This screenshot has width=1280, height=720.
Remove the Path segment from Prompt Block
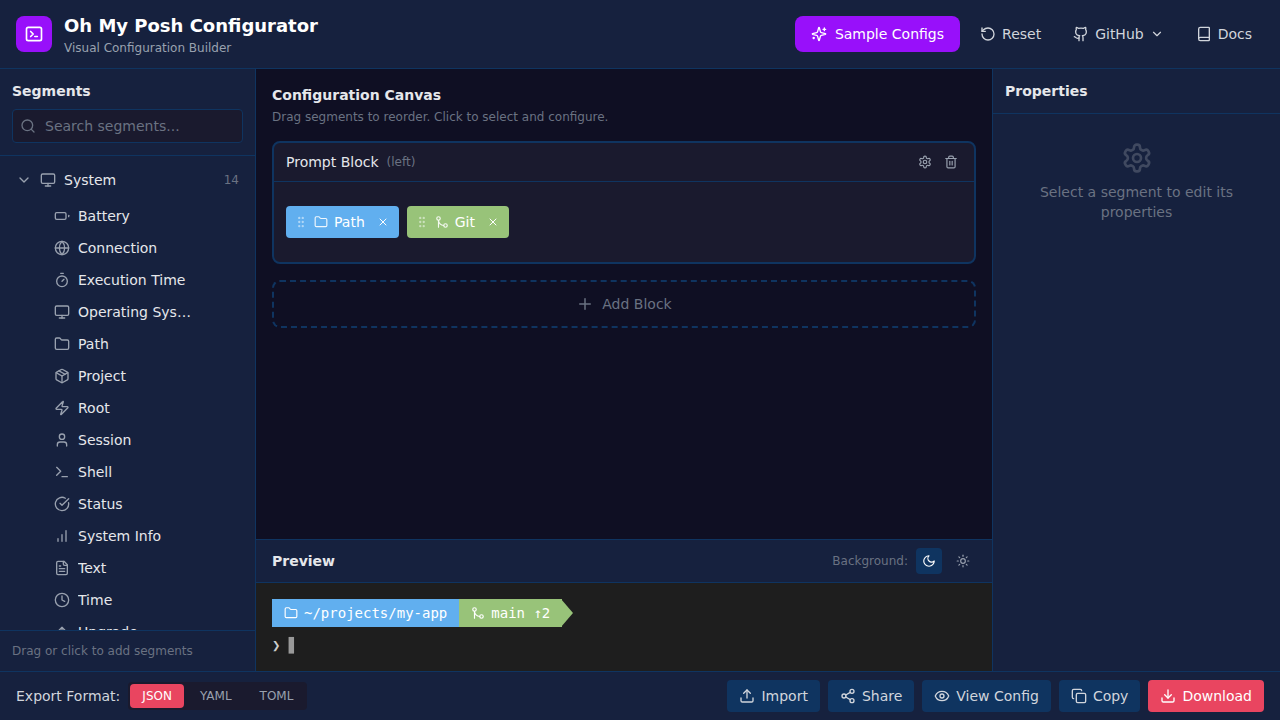(x=383, y=221)
